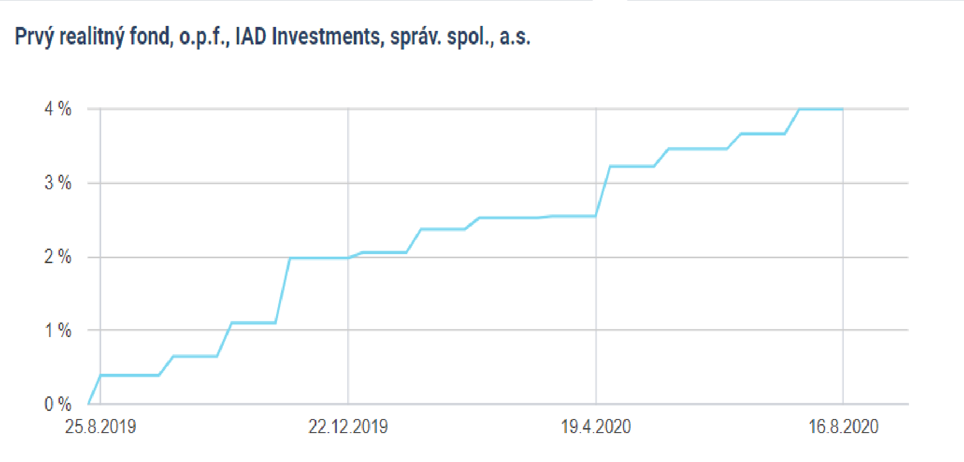Select the 2 % y-axis label

point(57,257)
